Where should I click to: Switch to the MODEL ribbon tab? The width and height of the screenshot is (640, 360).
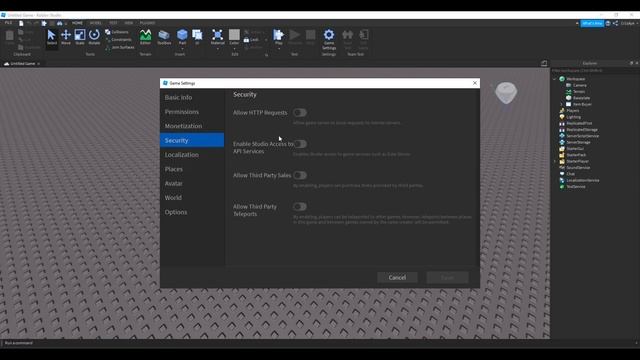tap(96, 23)
